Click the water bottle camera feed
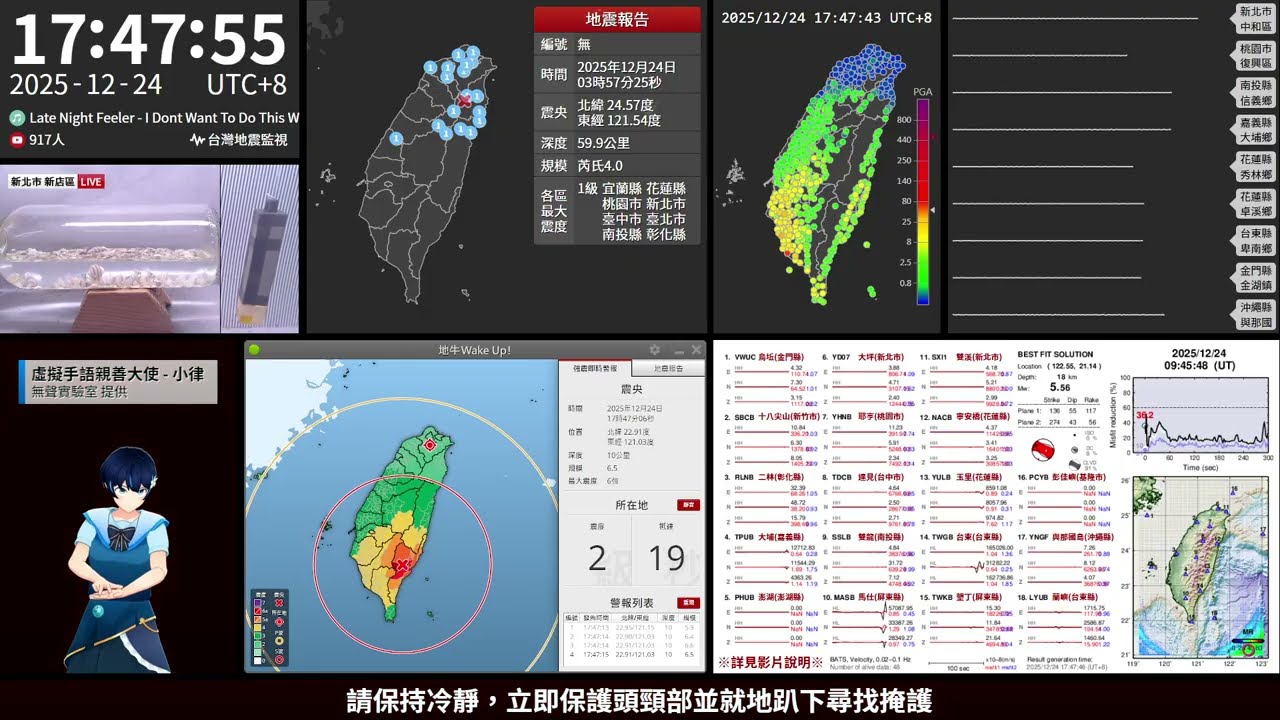The image size is (1280, 720). (x=110, y=249)
